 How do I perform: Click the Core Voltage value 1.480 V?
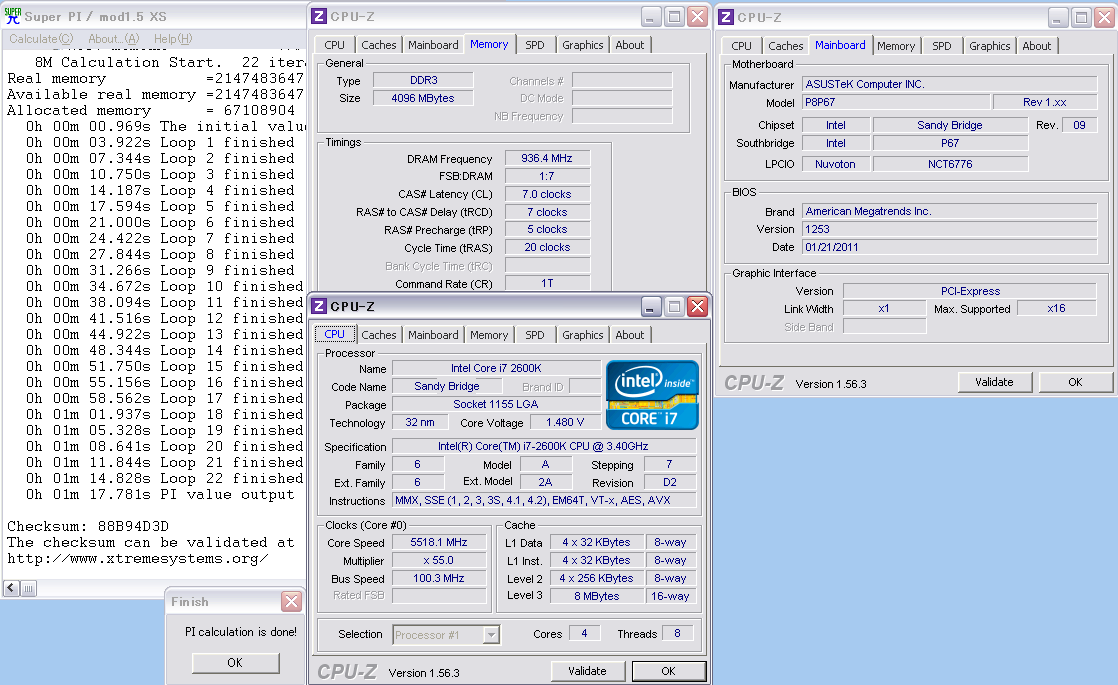coord(565,422)
